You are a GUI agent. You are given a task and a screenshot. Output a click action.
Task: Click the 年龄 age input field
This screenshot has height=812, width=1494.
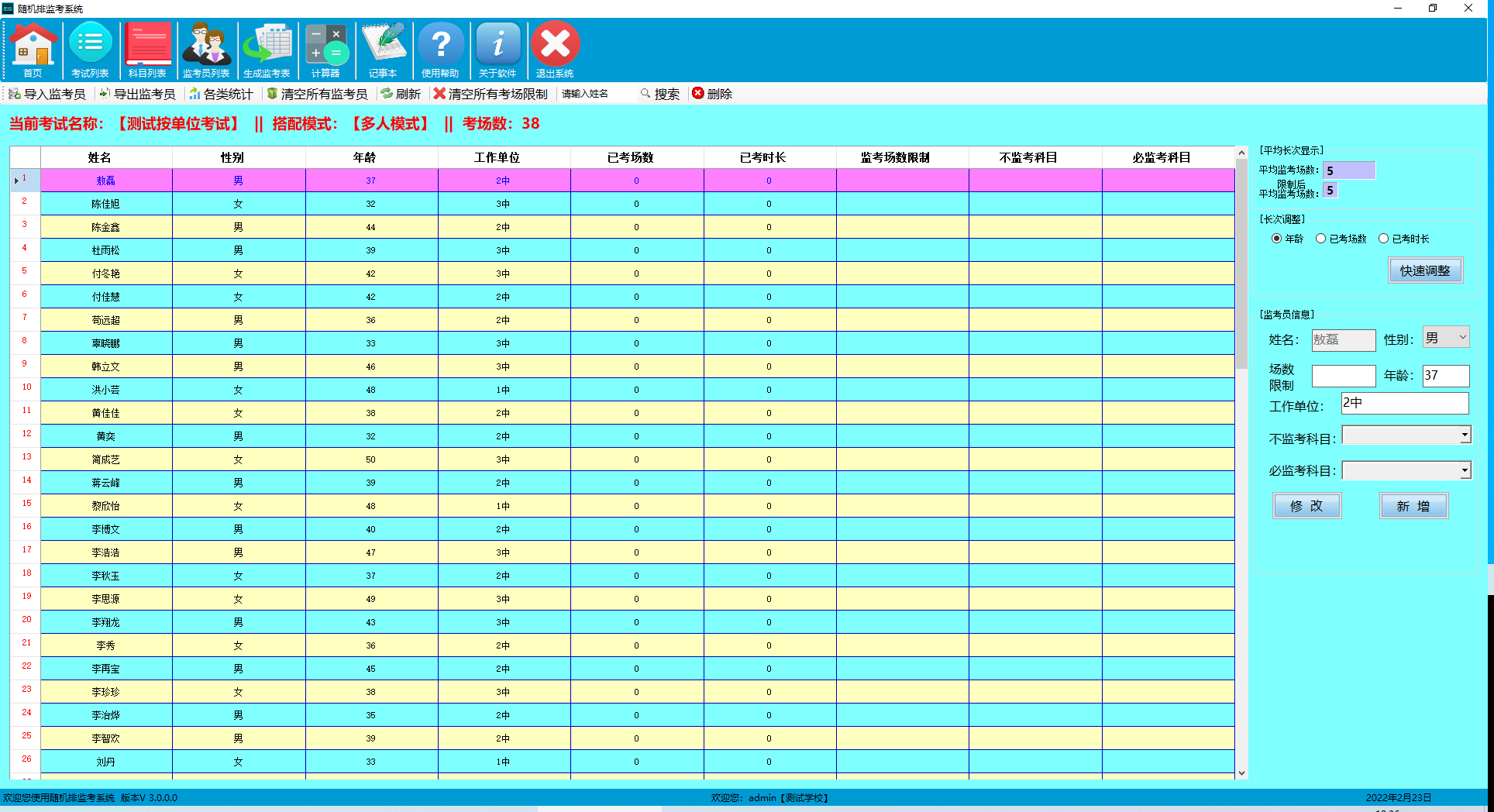pyautogui.click(x=1446, y=376)
